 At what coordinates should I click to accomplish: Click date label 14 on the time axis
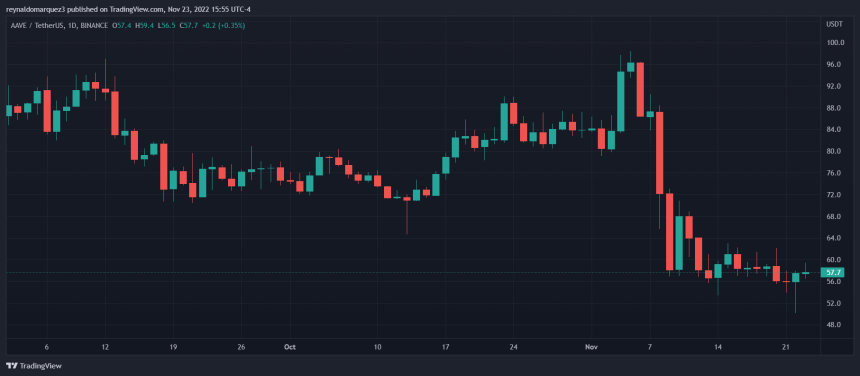click(x=717, y=347)
